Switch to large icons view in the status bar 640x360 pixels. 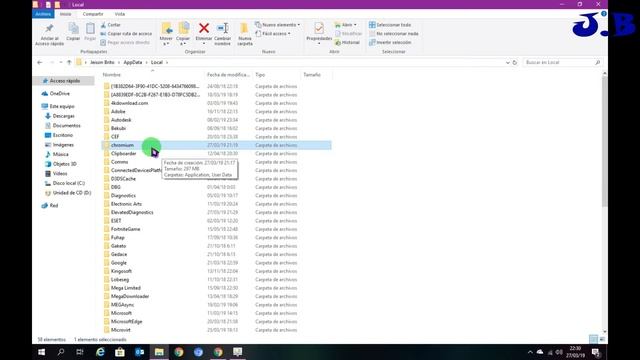point(602,339)
